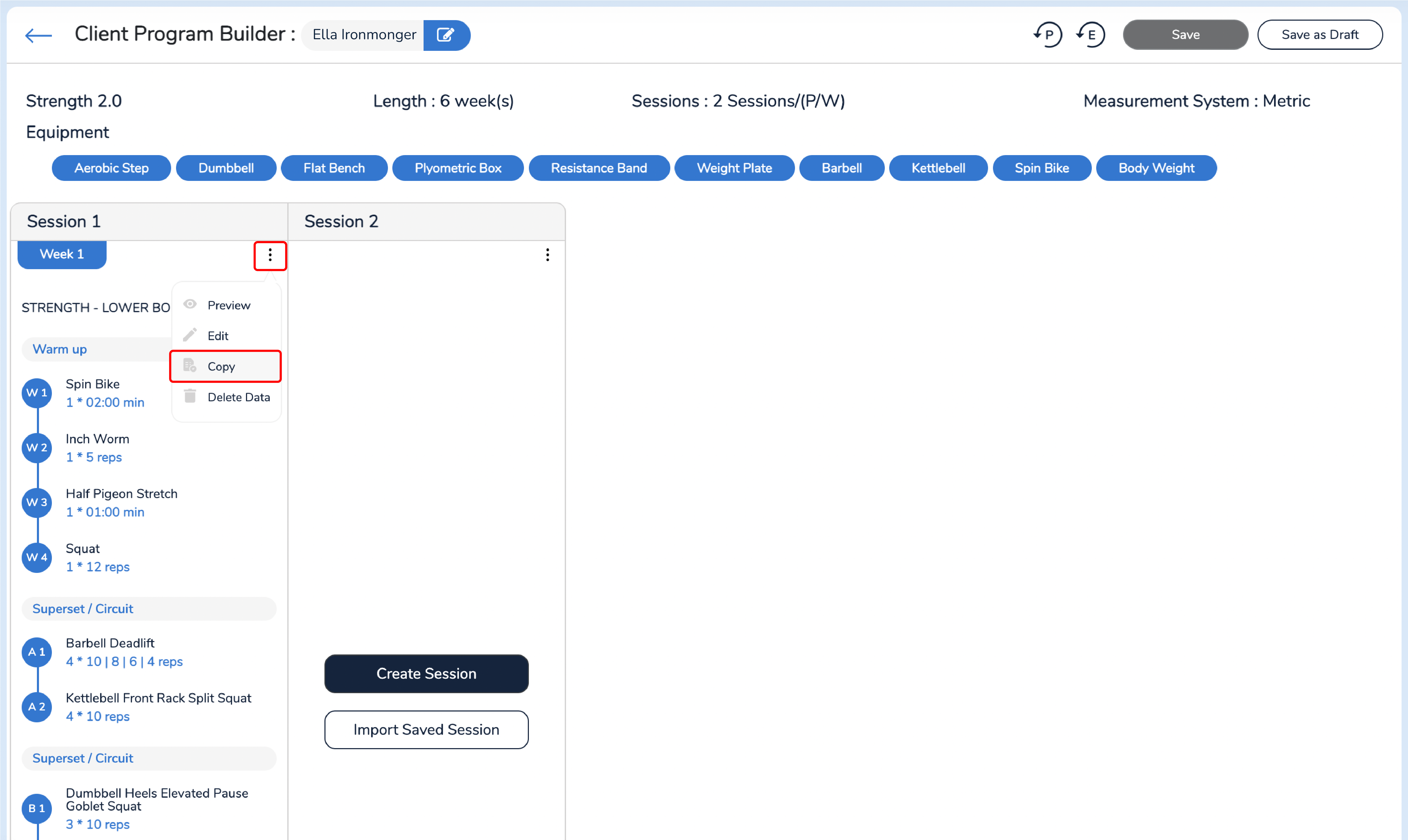The height and width of the screenshot is (840, 1408).
Task: Click the '3 * 10 reps' value
Action: click(x=97, y=825)
